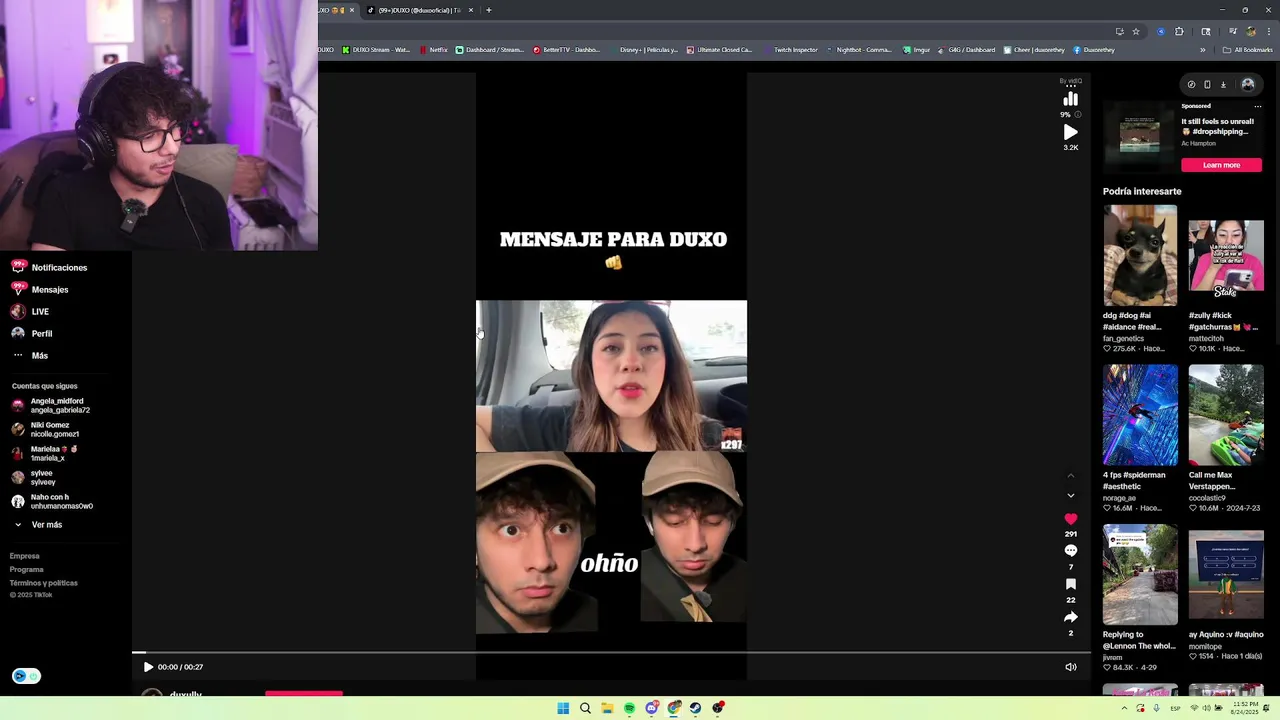Image resolution: width=1280 pixels, height=720 pixels.
Task: Open the All Bookmarks folder
Action: [x=1247, y=50]
